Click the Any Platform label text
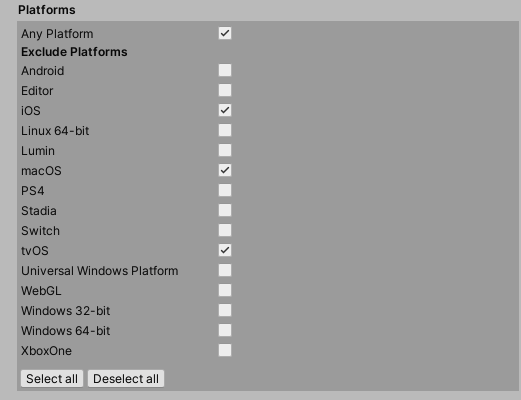521x400 pixels. click(x=57, y=34)
